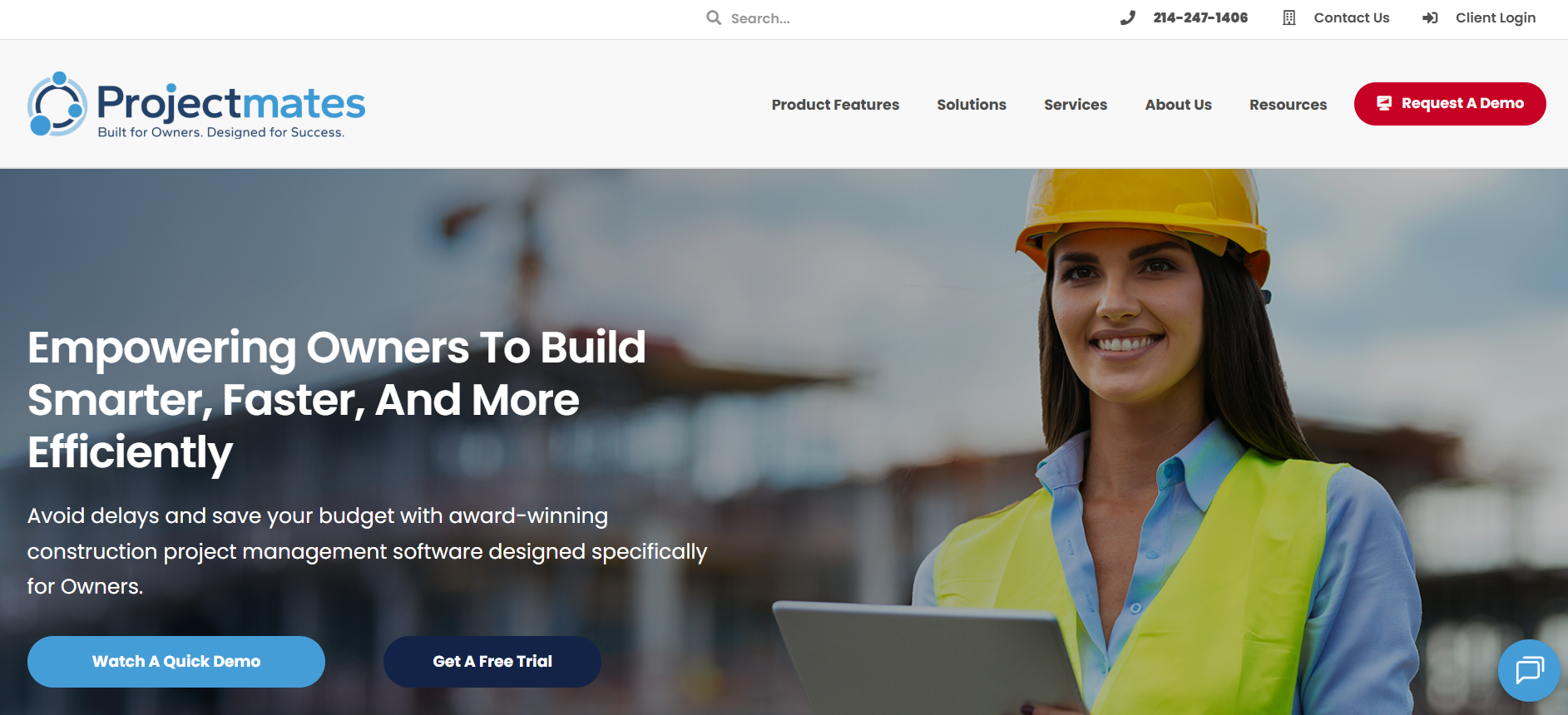The width and height of the screenshot is (1568, 715).
Task: Open the chat bubble widget
Action: (1529, 670)
